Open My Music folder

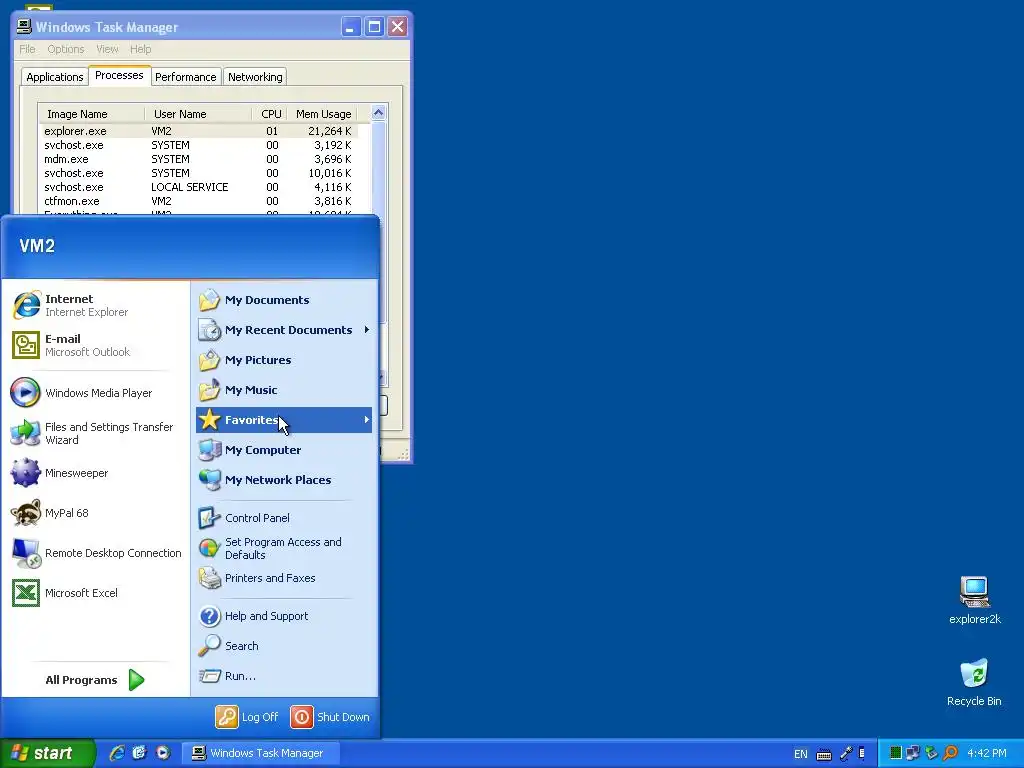click(284, 390)
